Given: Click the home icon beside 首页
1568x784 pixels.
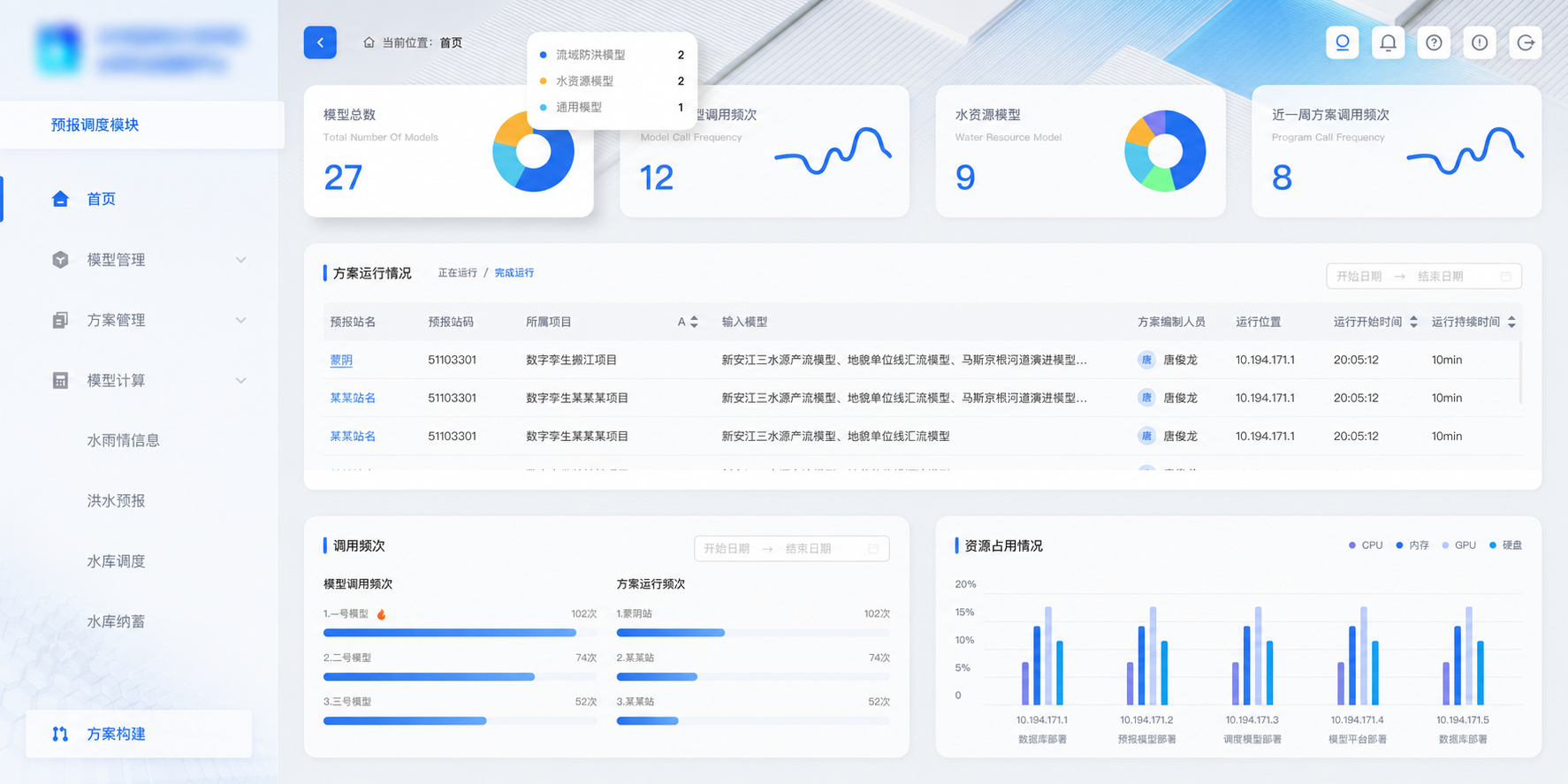Looking at the screenshot, I should click(60, 199).
